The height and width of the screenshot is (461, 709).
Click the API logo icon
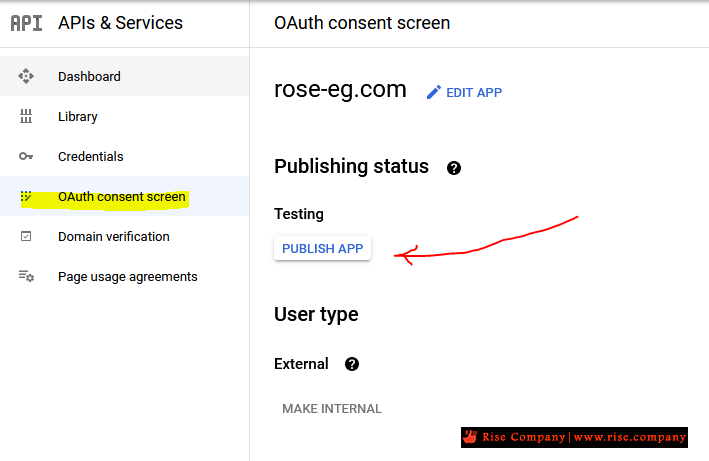click(26, 23)
